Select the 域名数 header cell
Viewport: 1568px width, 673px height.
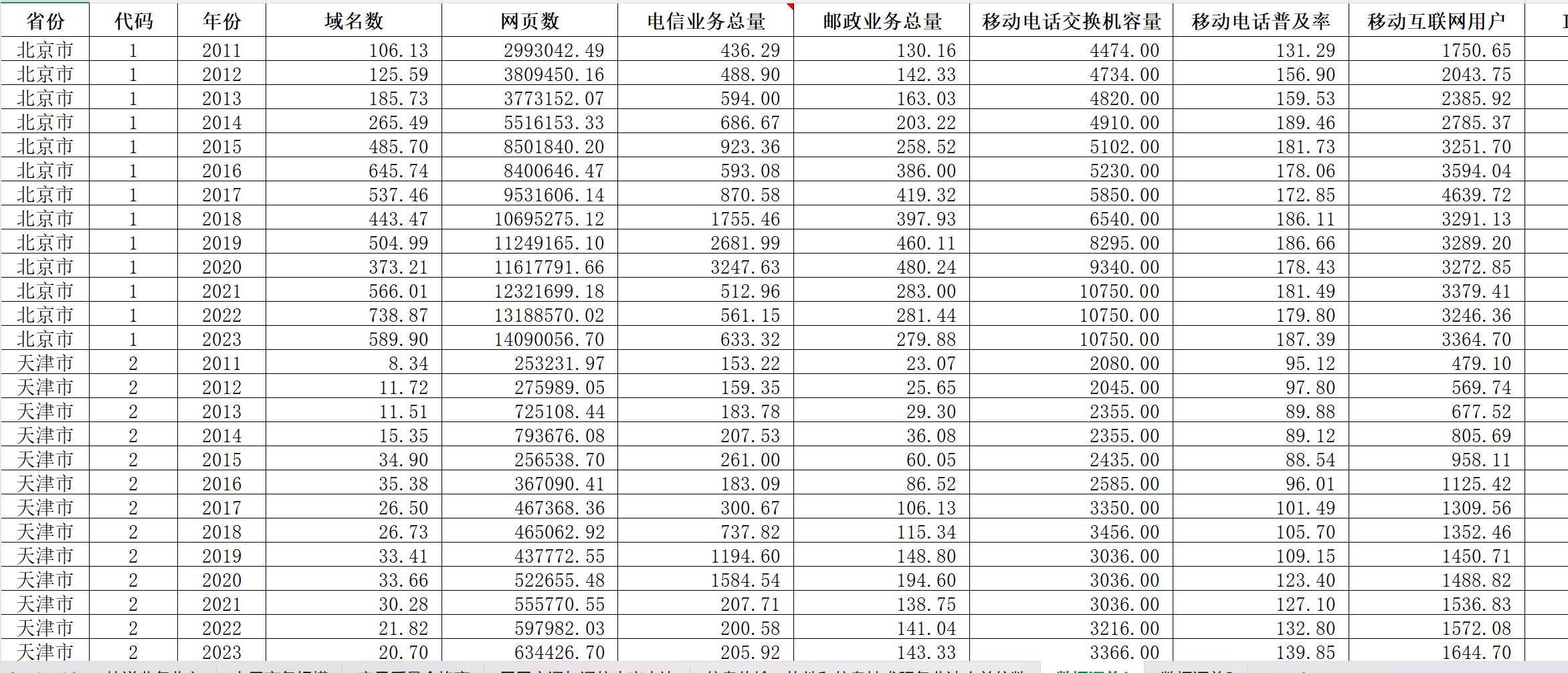tap(353, 21)
